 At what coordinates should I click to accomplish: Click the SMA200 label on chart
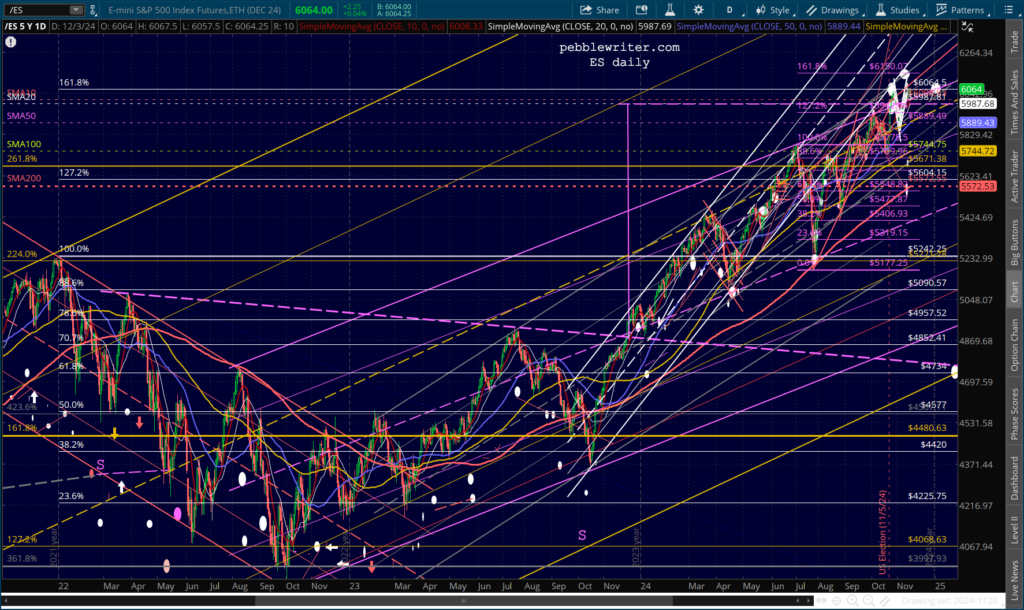pos(24,178)
